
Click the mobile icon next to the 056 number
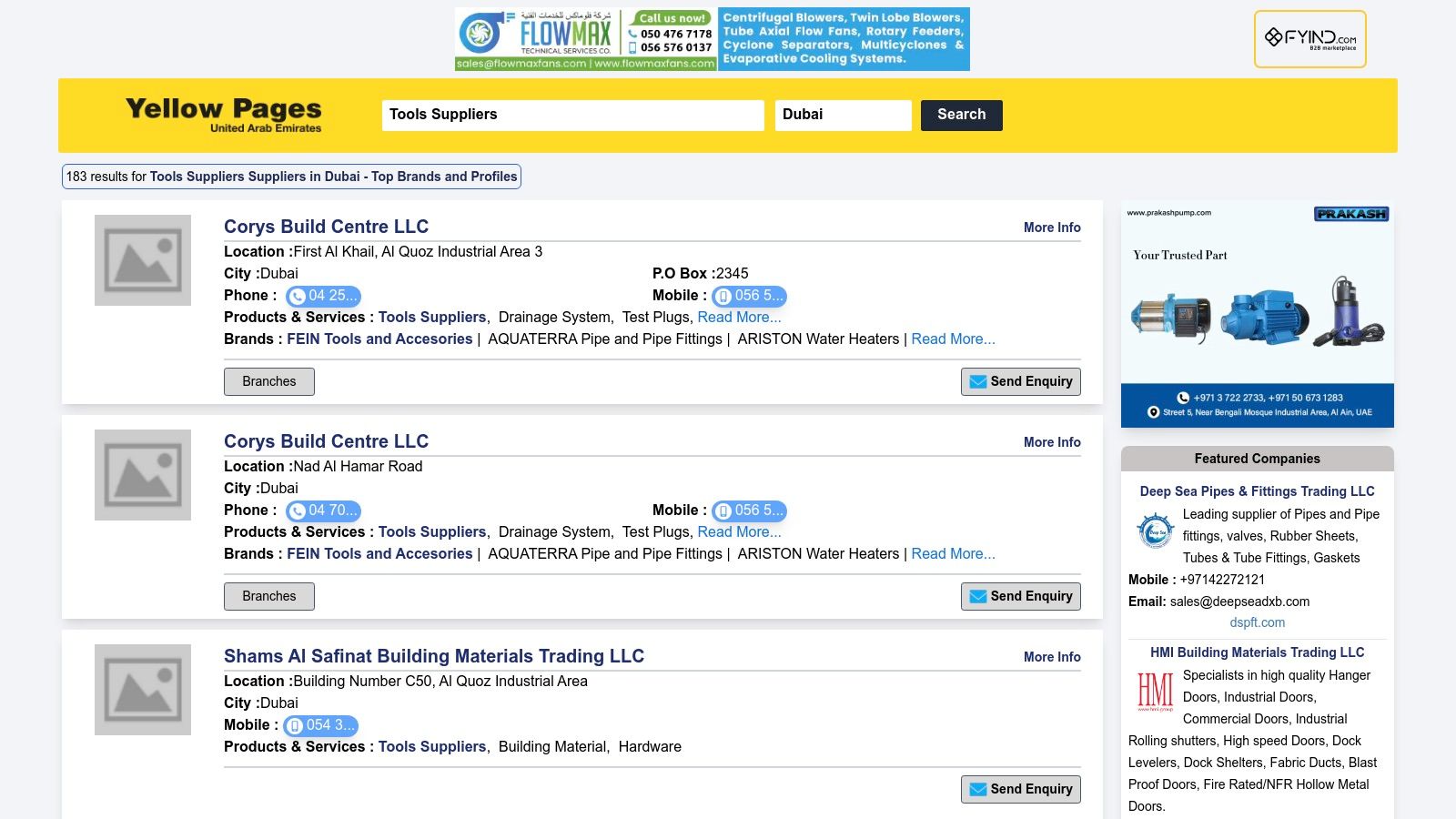(x=724, y=296)
